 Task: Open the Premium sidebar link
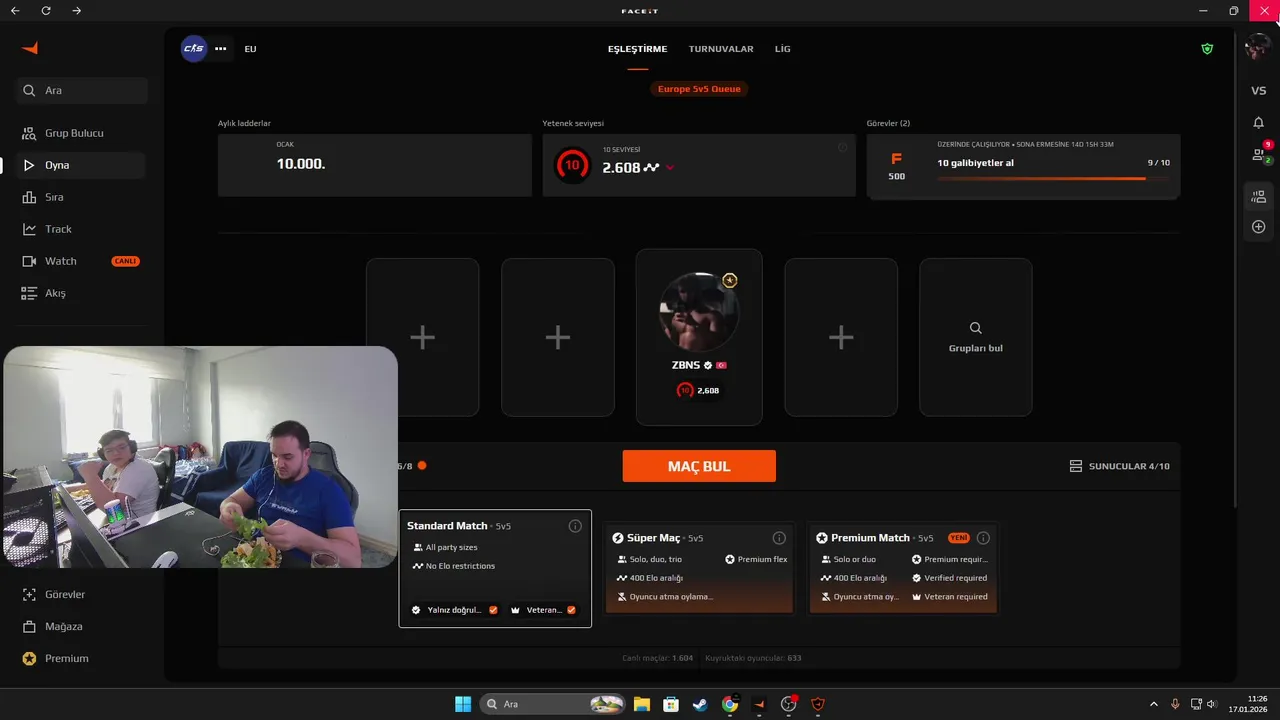click(82, 658)
